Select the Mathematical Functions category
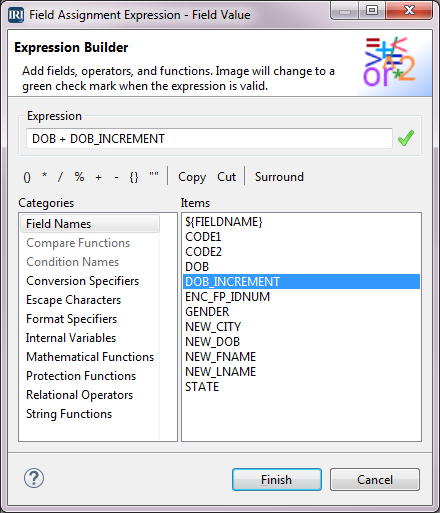440x513 pixels. [90, 357]
